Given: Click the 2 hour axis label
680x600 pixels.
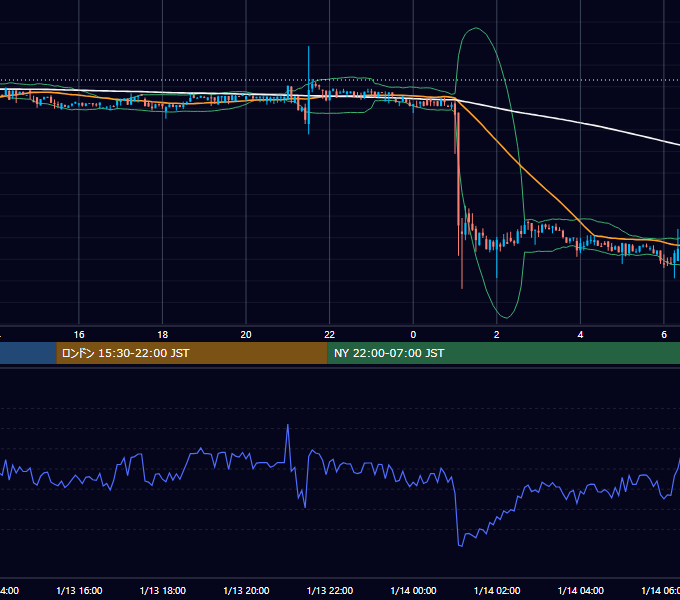Looking at the screenshot, I should click(x=497, y=335).
